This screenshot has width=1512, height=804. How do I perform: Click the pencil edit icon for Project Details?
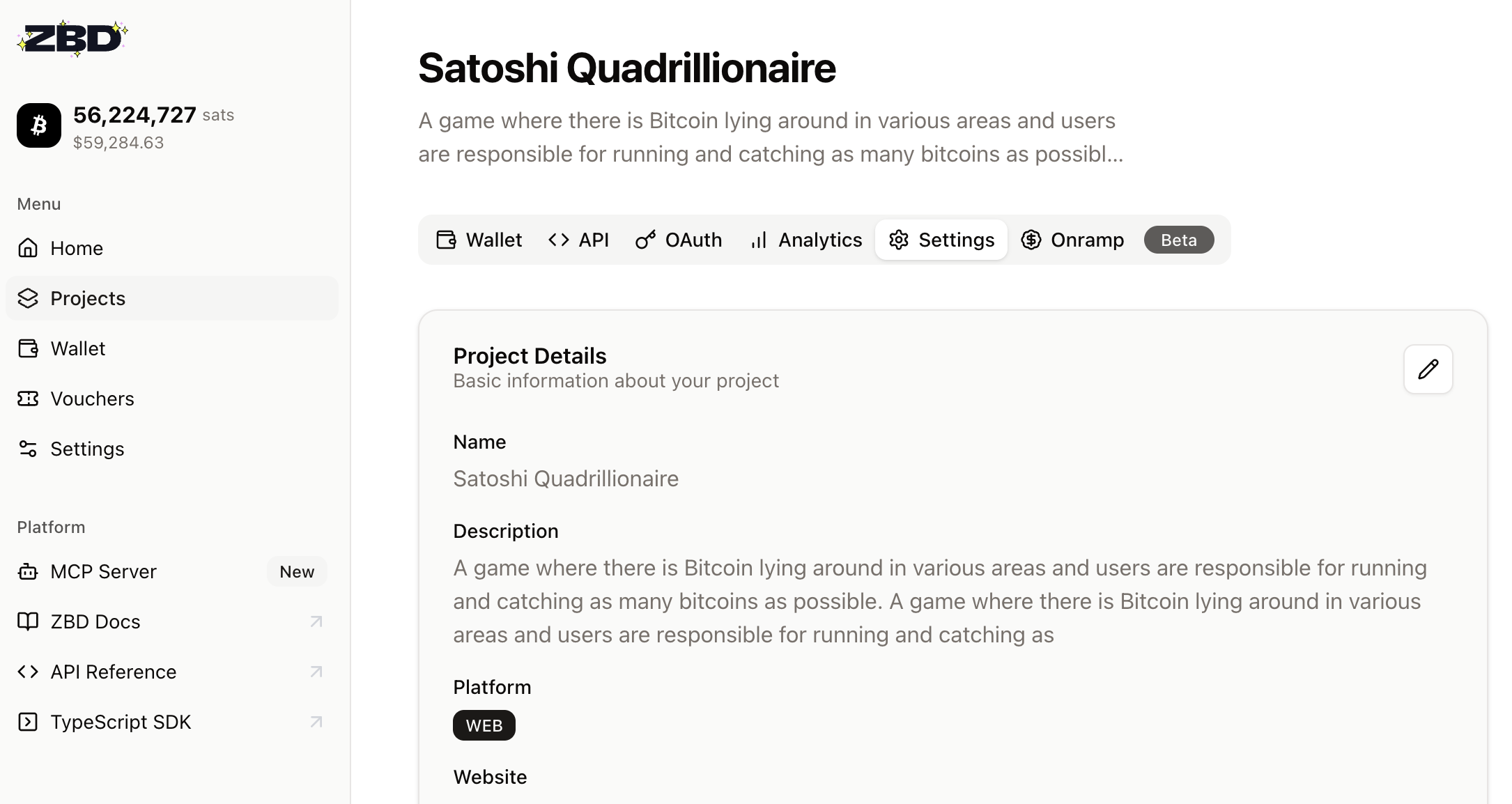tap(1428, 369)
